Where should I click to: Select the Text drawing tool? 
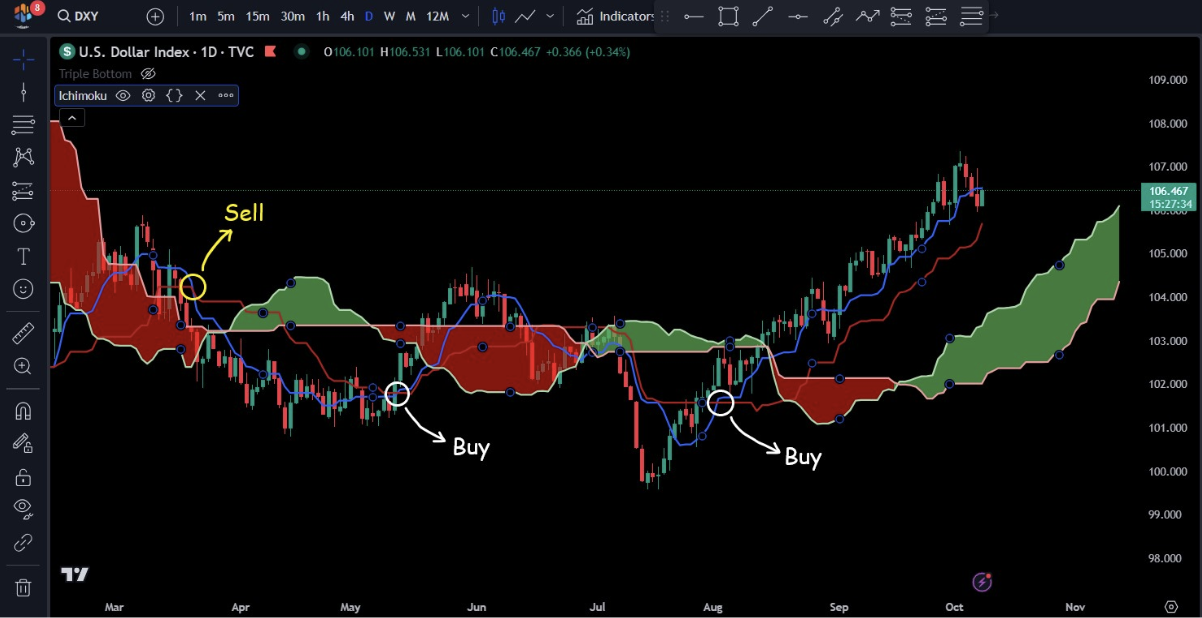[x=23, y=256]
